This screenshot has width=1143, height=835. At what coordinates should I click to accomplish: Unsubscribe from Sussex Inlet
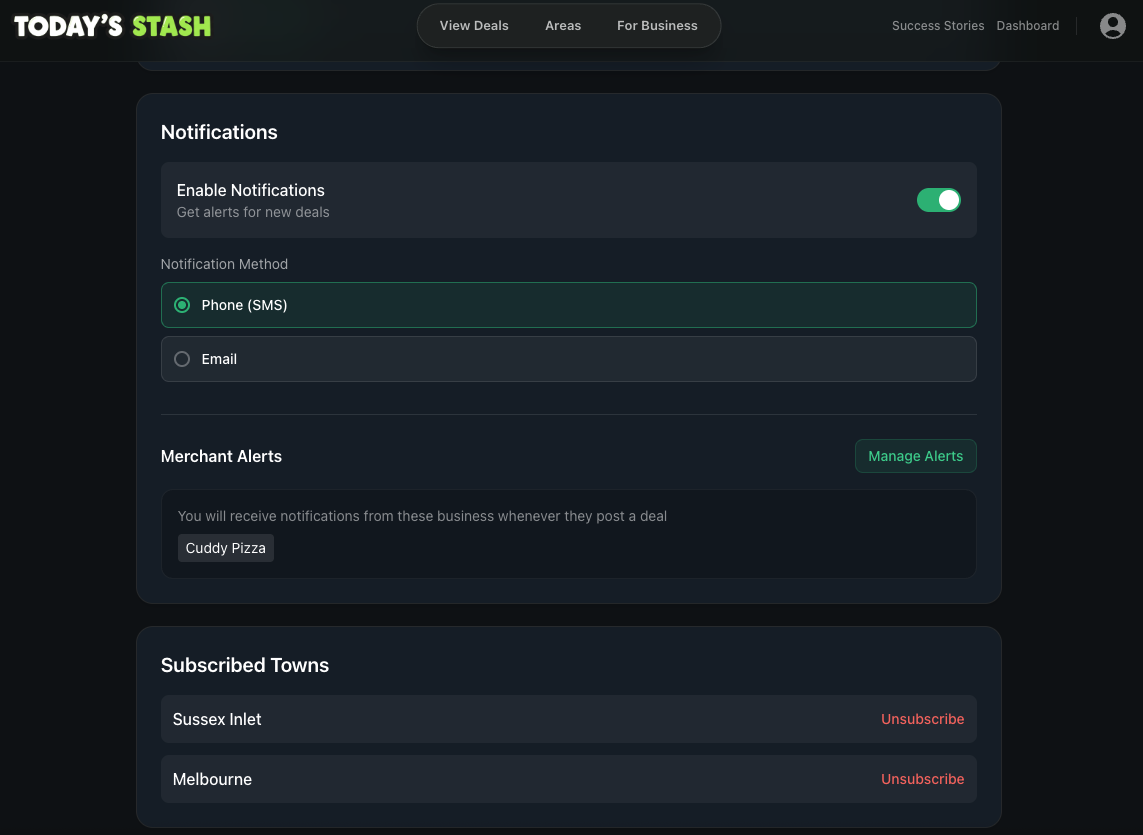[922, 719]
